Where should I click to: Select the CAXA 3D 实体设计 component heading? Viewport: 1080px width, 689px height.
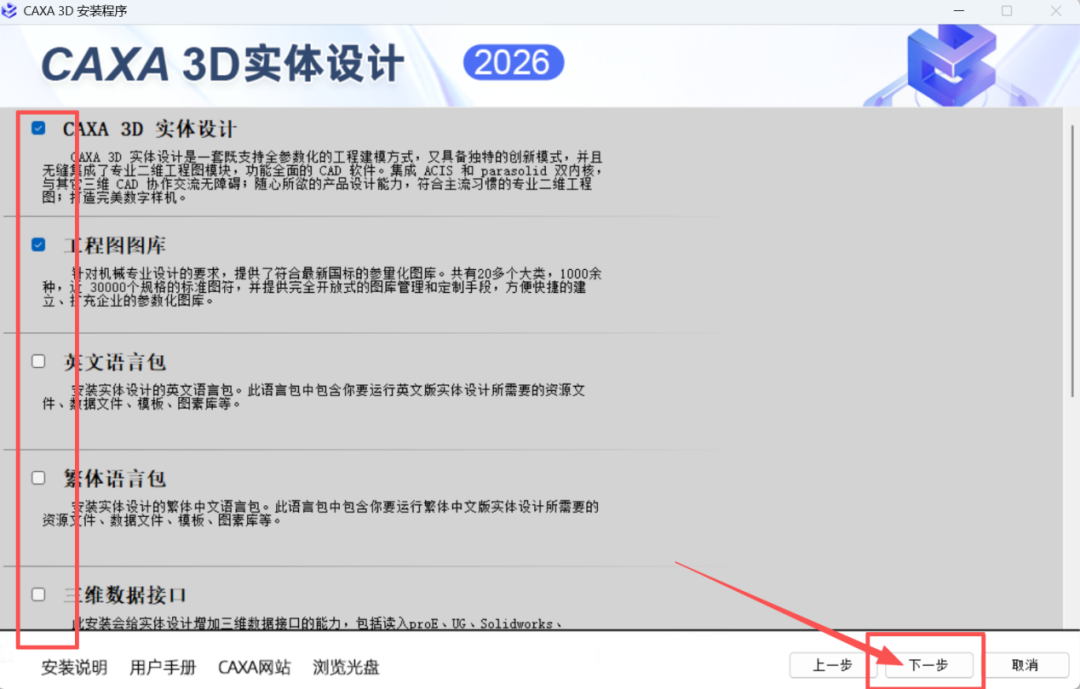click(149, 129)
